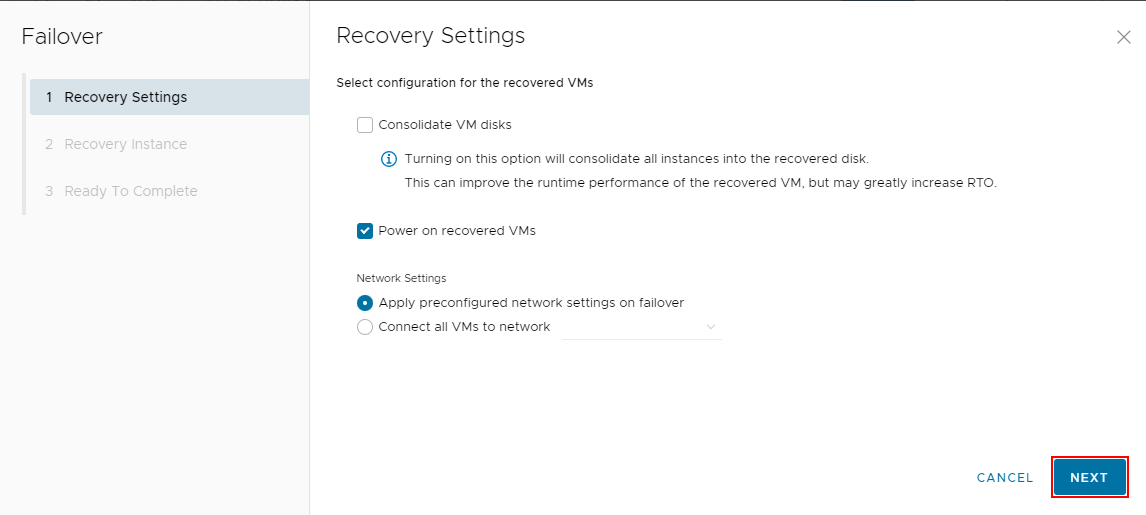
Task: Click the "Apply preconfigured network settings on failover" label
Action: click(531, 303)
